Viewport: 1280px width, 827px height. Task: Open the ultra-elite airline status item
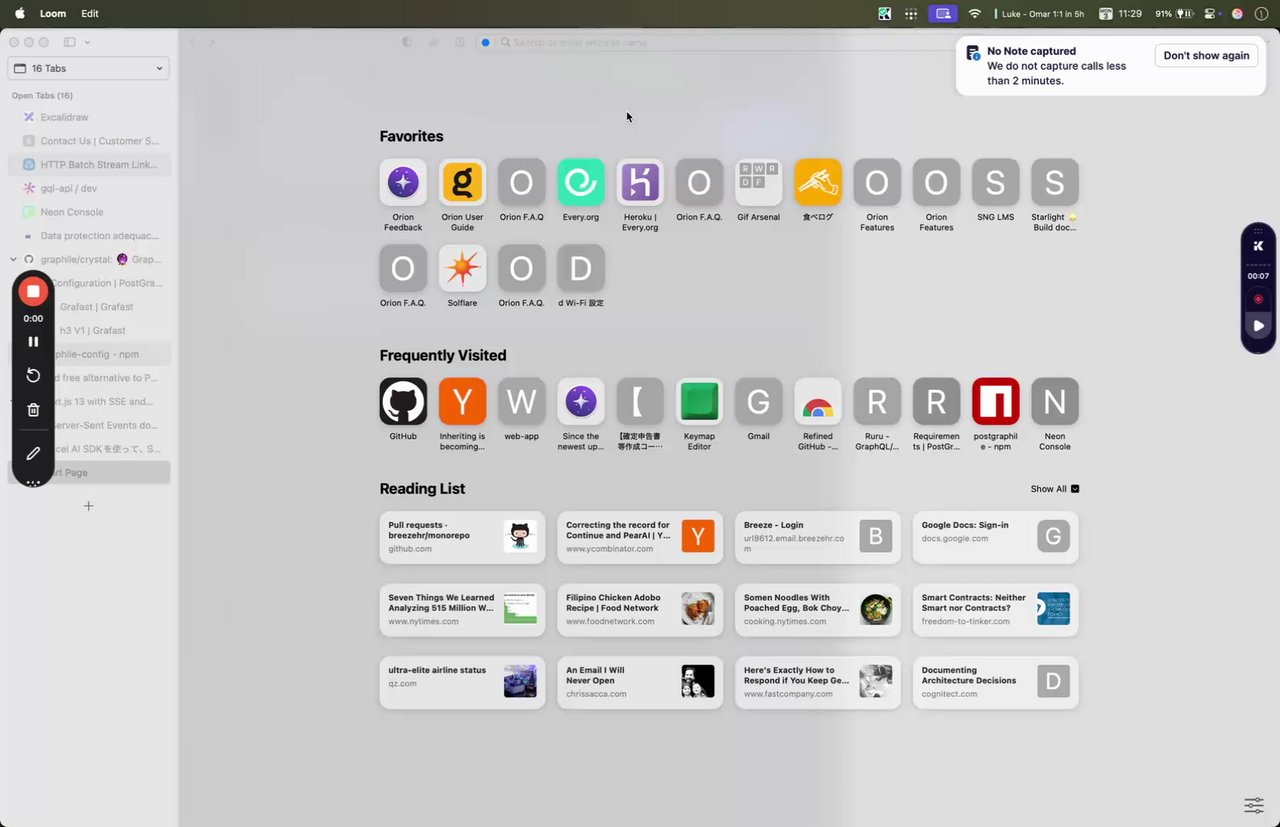[x=462, y=682]
